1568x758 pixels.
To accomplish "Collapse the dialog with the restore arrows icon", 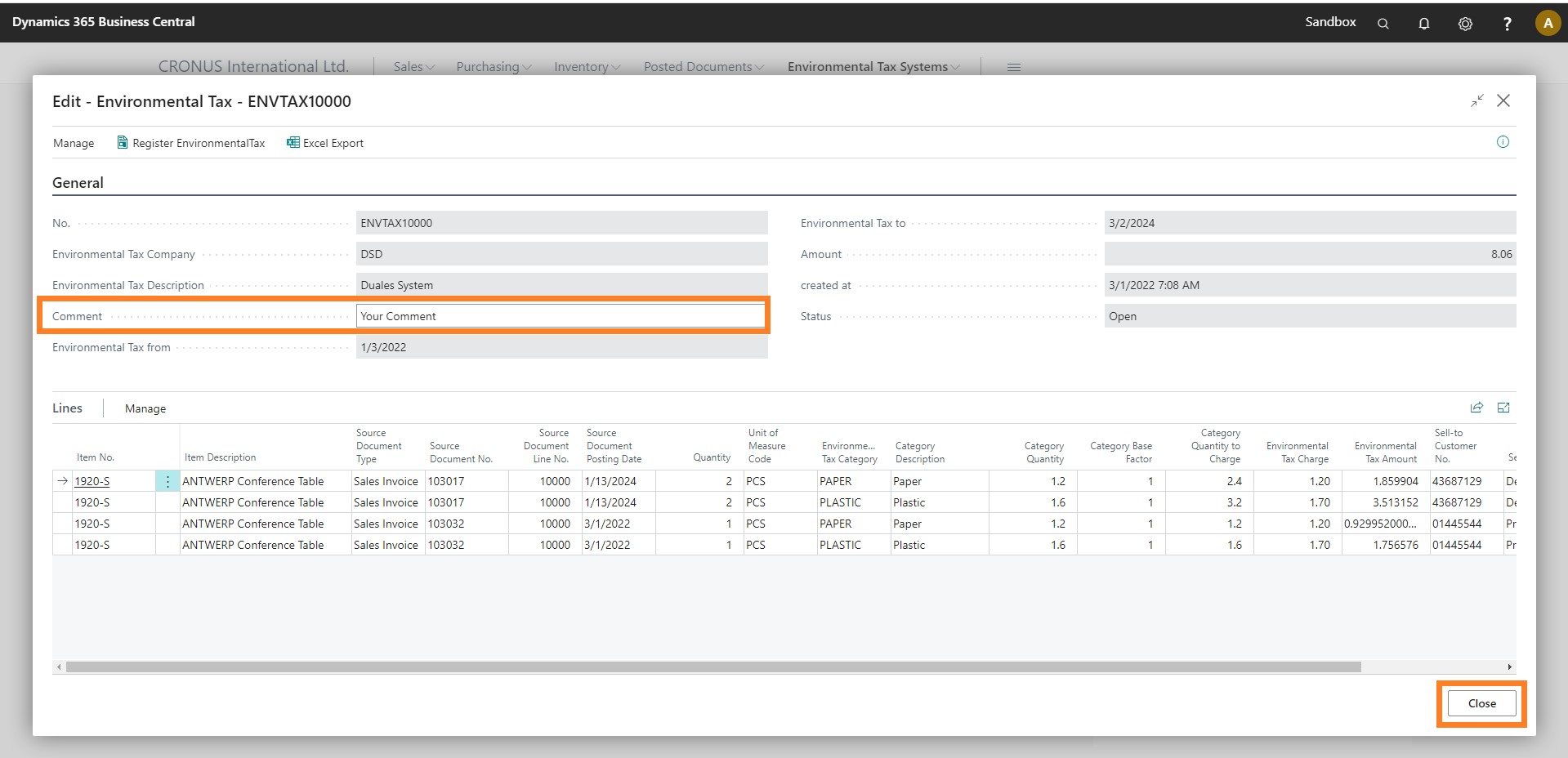I will pos(1476,100).
